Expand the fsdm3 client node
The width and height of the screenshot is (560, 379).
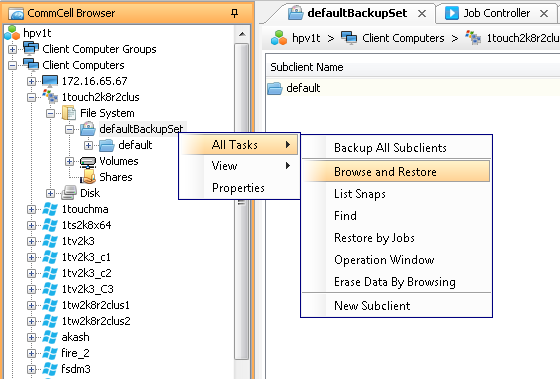coord(31,369)
